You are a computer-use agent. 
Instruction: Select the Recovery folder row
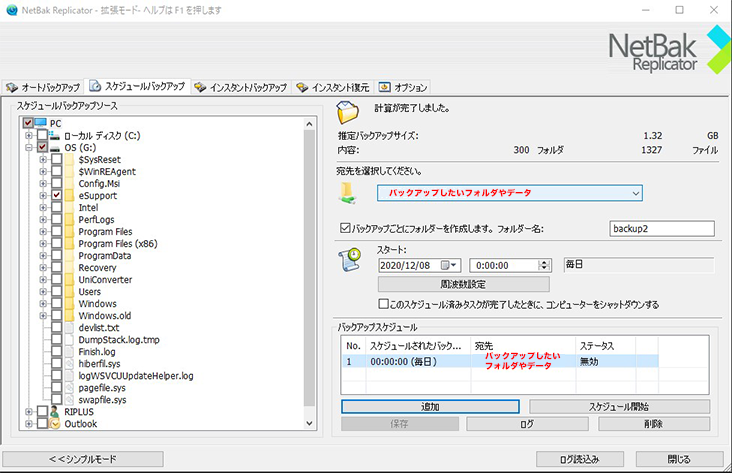pyautogui.click(x=97, y=268)
